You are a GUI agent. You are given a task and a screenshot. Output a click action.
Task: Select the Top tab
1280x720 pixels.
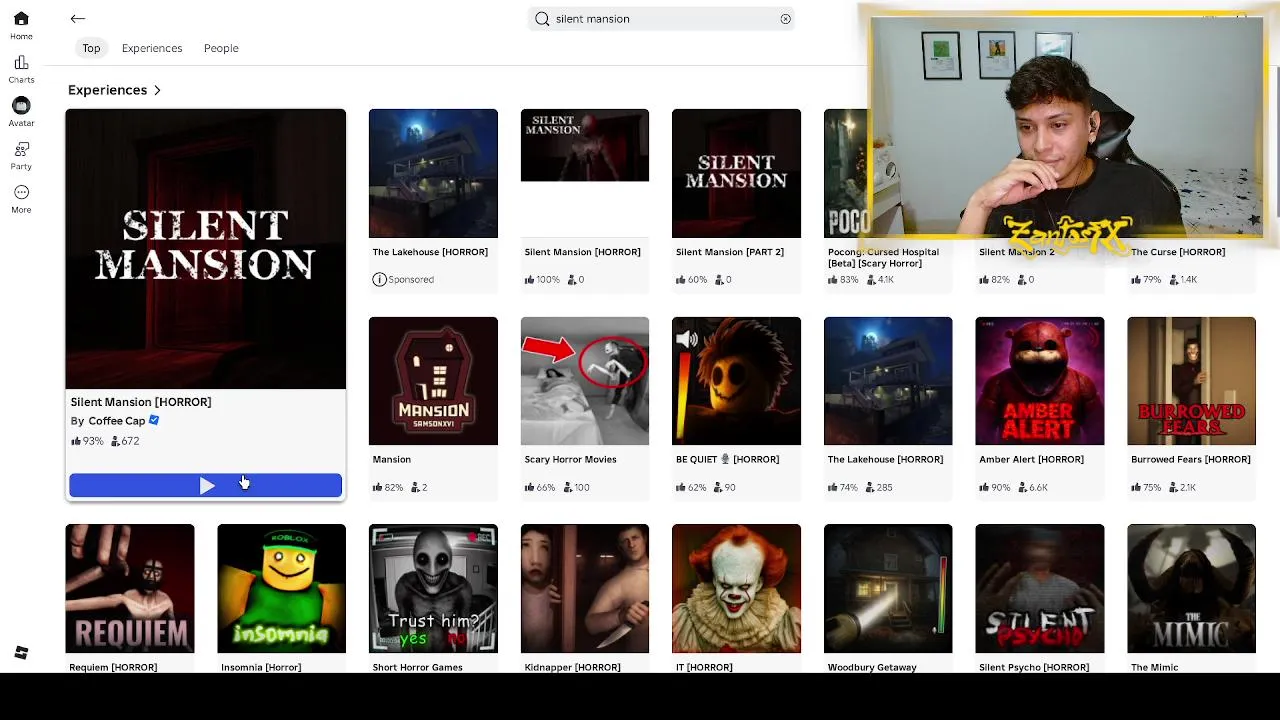(x=91, y=48)
